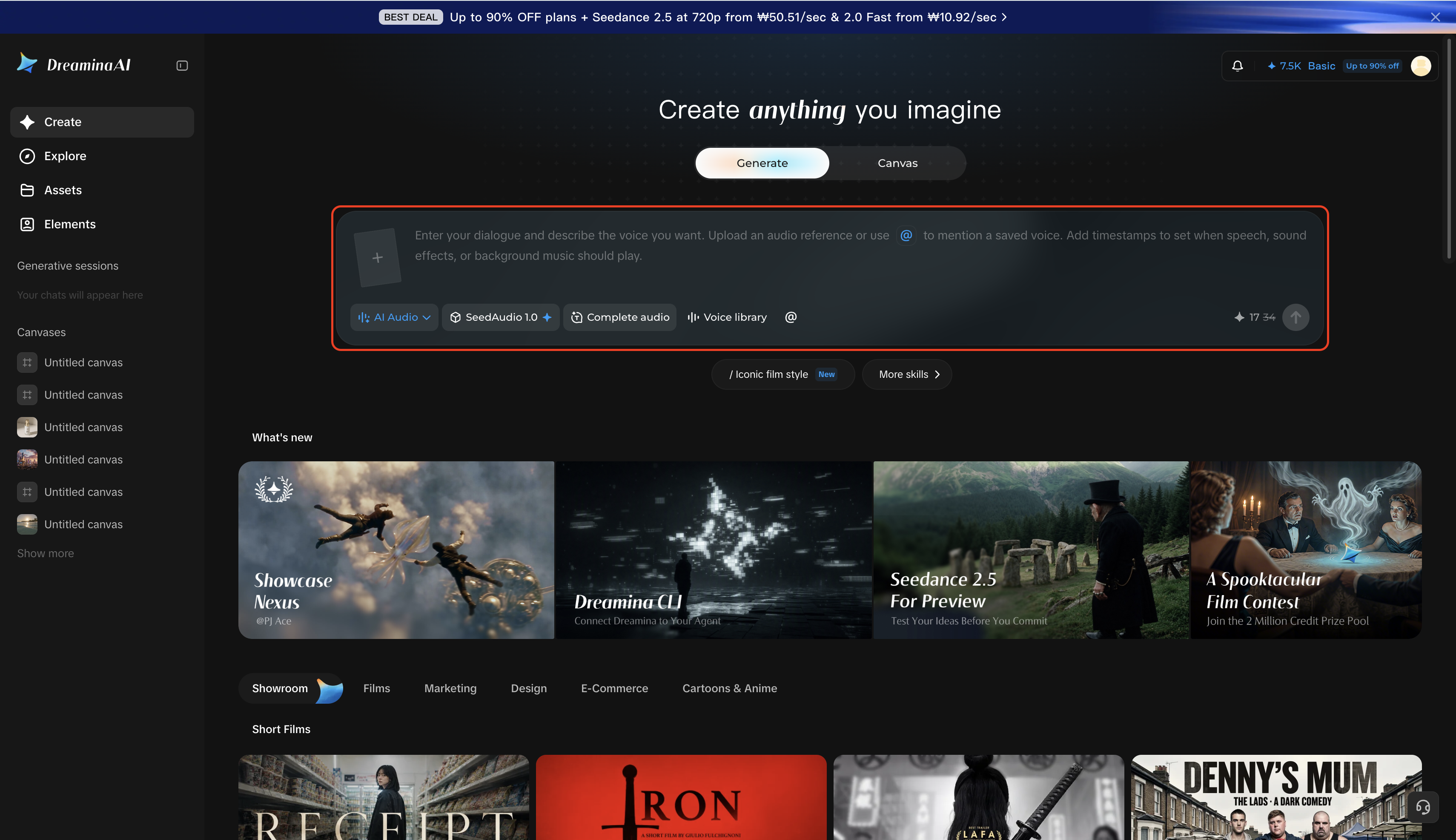Click the Iconic film style skill
The width and height of the screenshot is (1456, 840).
782,374
